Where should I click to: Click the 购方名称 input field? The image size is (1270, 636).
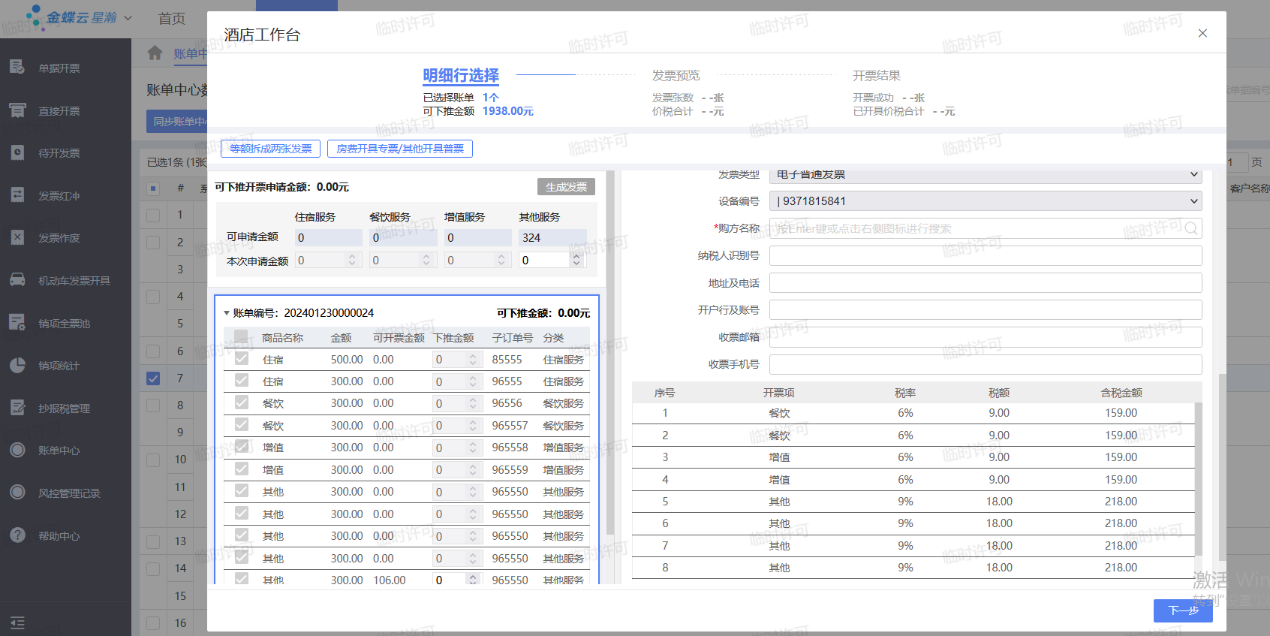[x=985, y=228]
